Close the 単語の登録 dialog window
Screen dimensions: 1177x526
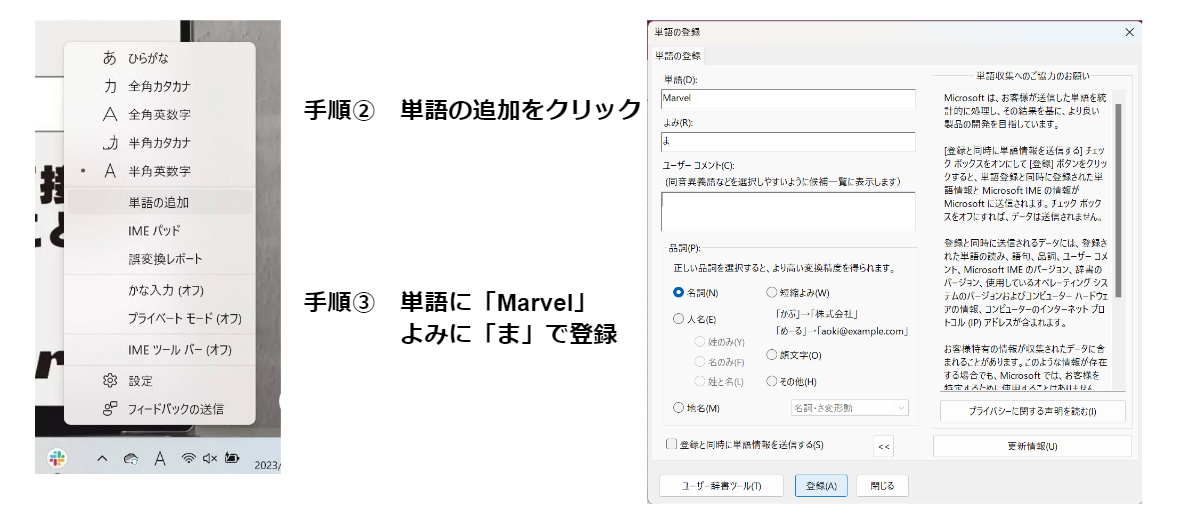1129,32
